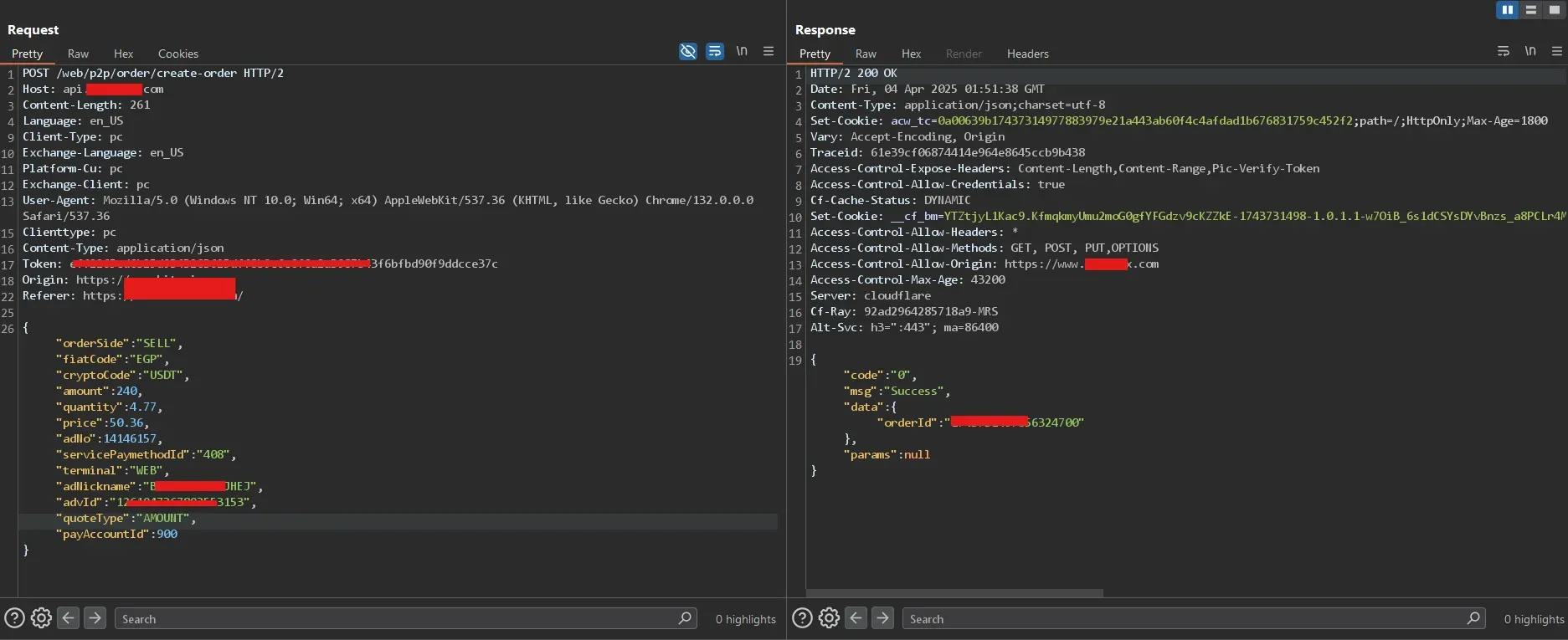The width and height of the screenshot is (1568, 640).
Task: Go to next match in Request search
Action: point(95,618)
